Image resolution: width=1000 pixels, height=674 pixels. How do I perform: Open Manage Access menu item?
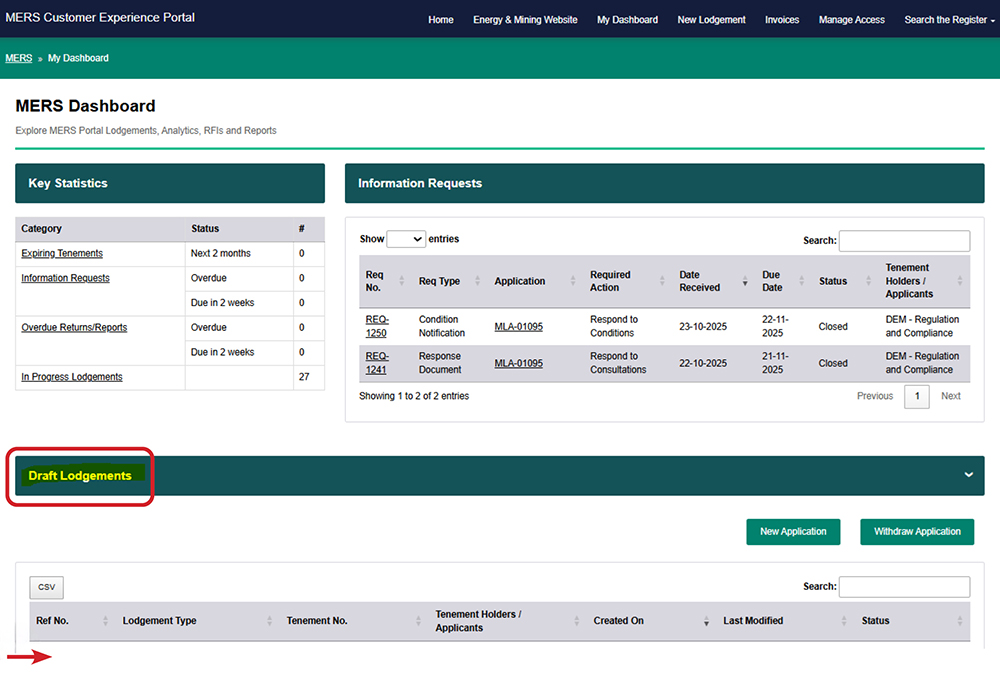(x=851, y=20)
